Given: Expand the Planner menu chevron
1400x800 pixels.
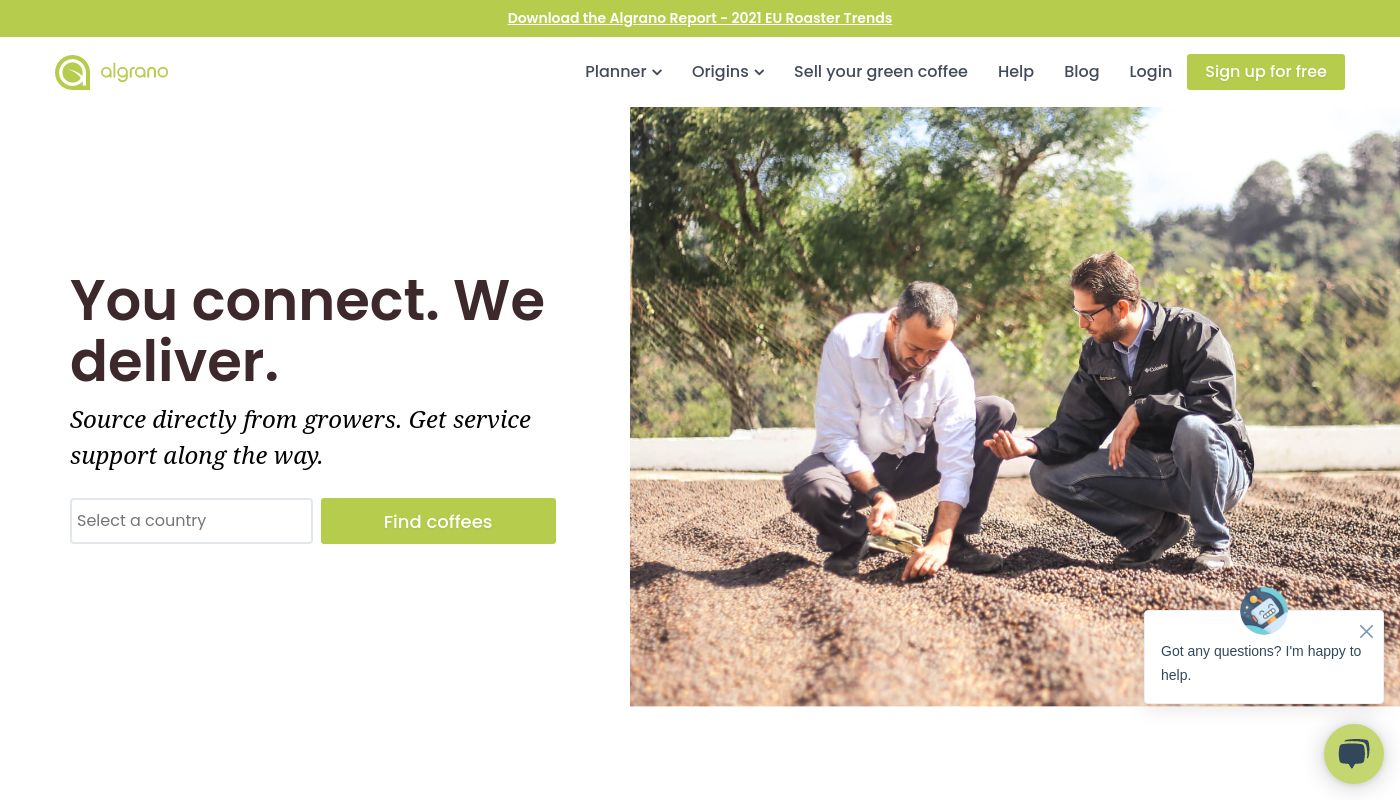Looking at the screenshot, I should coord(657,72).
